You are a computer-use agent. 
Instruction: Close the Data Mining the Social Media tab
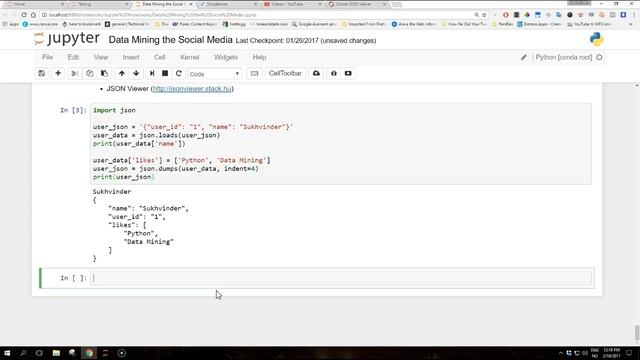click(191, 4)
